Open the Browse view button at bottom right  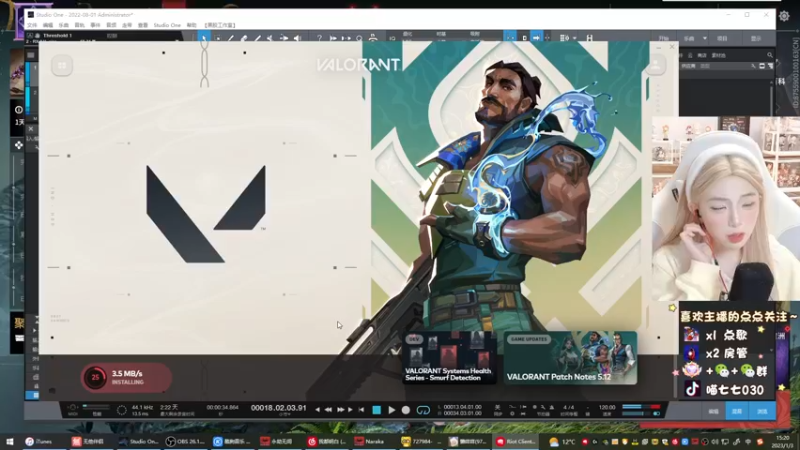click(x=762, y=411)
